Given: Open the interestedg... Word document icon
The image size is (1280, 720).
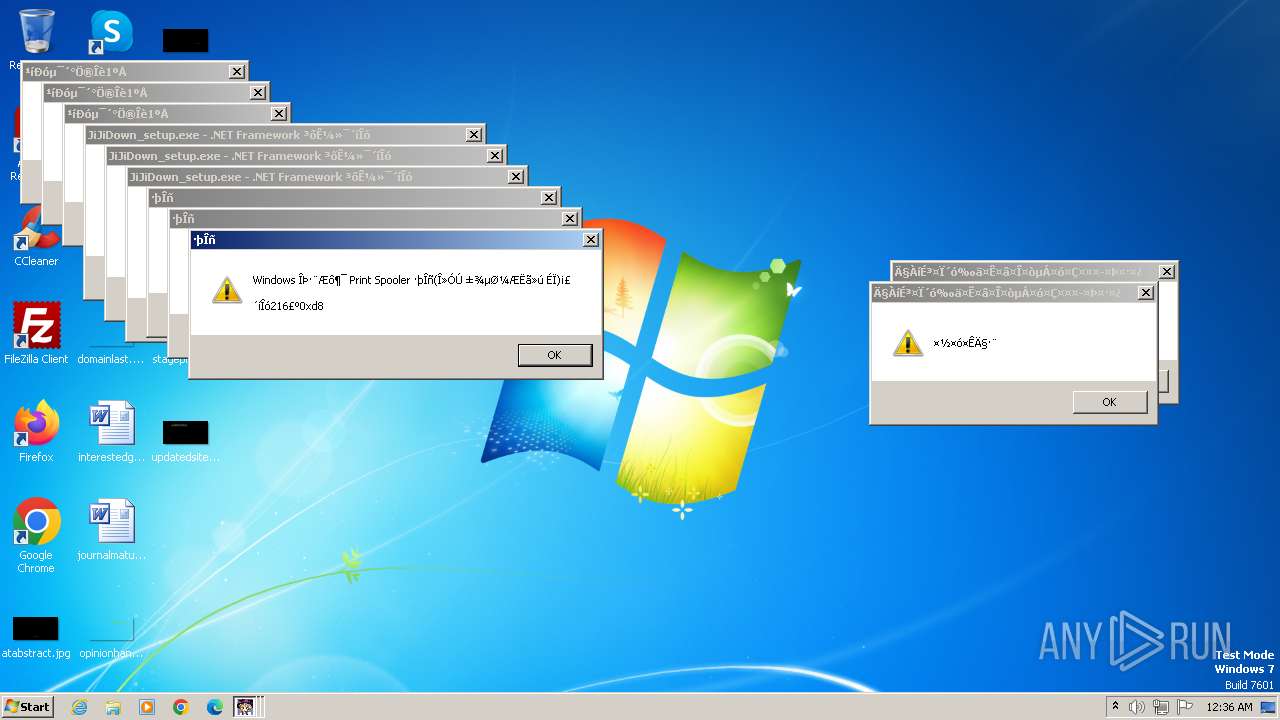Looking at the screenshot, I should click(111, 431).
